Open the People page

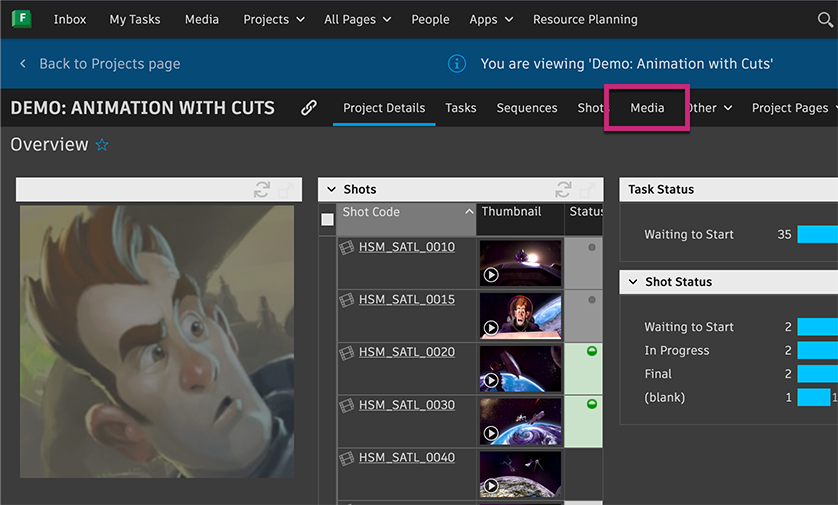[x=430, y=20]
